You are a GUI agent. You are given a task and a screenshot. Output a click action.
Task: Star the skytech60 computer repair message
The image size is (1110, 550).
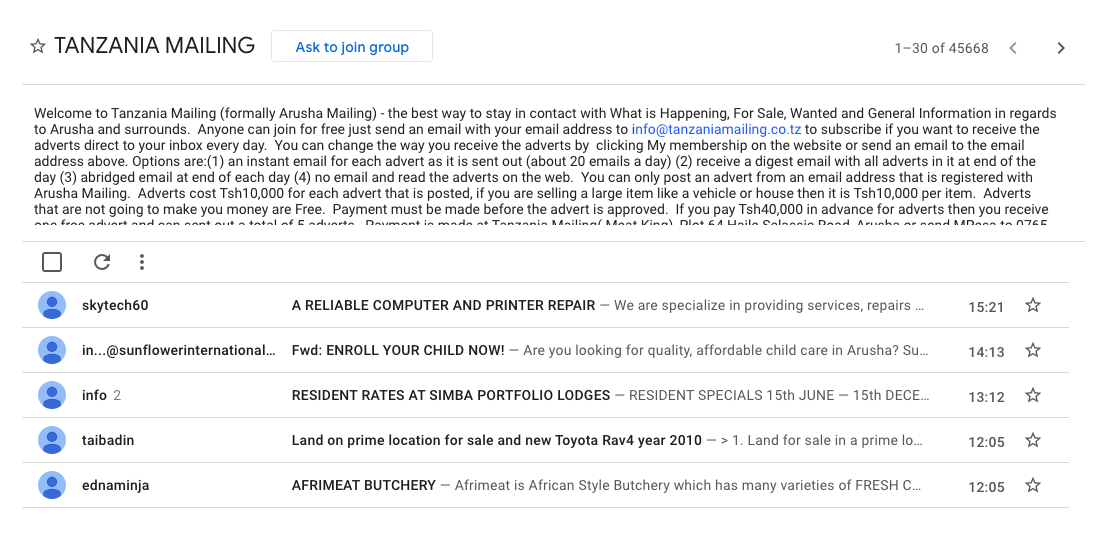(x=1033, y=305)
